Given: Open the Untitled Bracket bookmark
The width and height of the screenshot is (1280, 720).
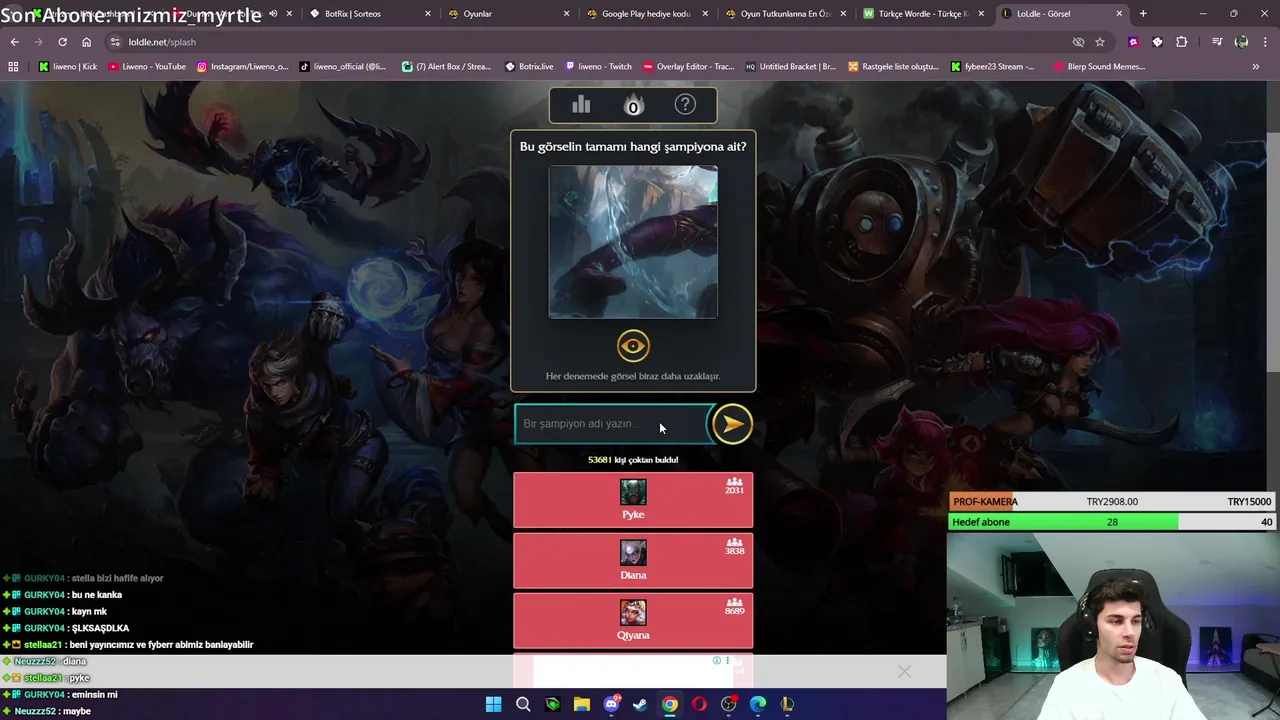Looking at the screenshot, I should (791, 67).
